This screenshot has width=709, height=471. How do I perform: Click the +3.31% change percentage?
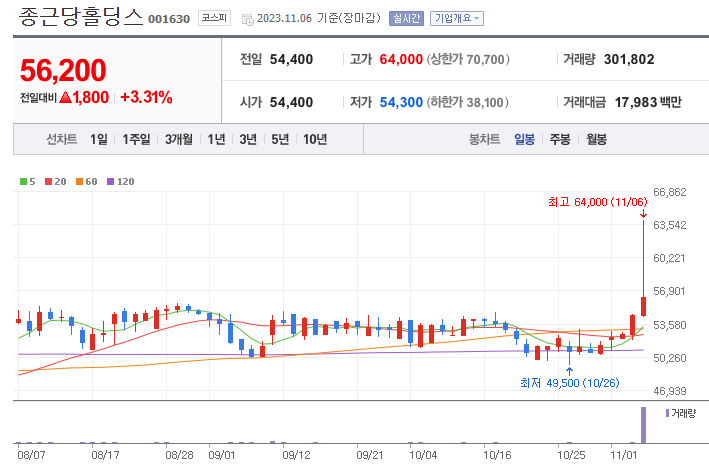[x=146, y=97]
